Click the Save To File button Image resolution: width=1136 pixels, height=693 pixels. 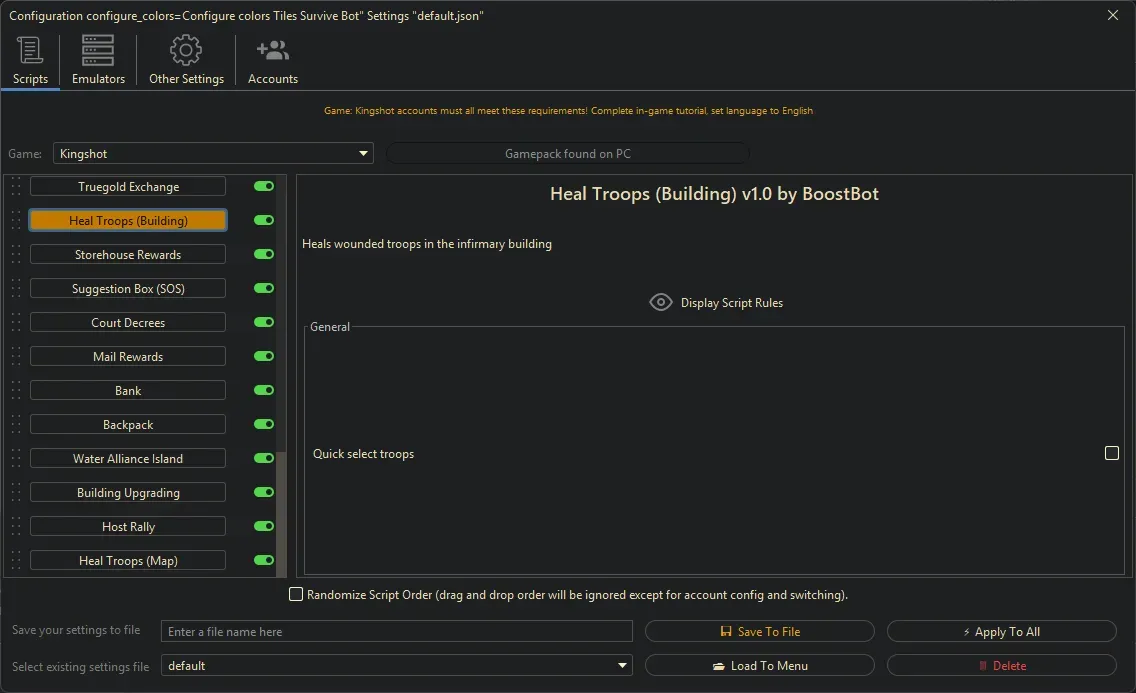click(760, 632)
